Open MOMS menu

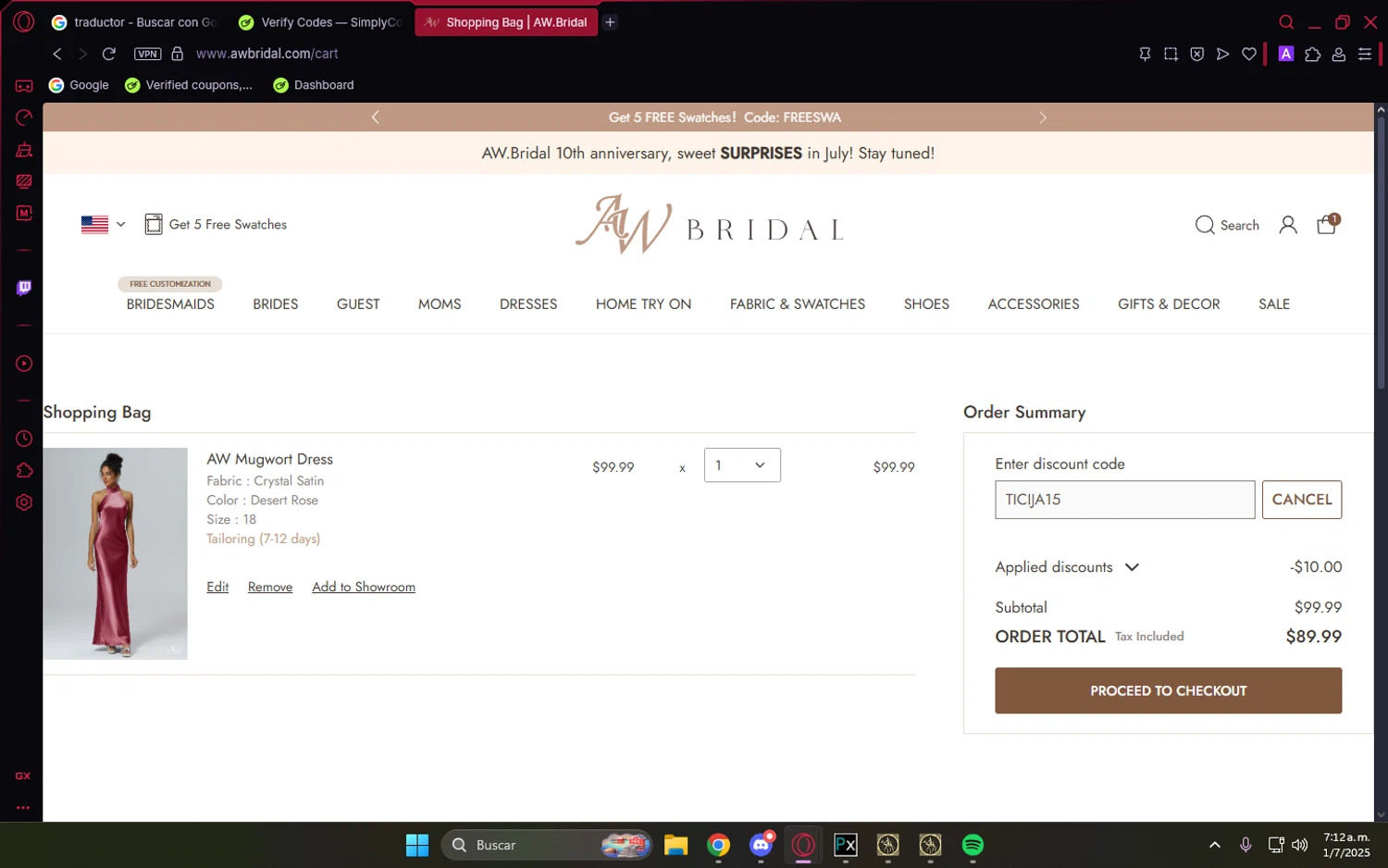[440, 304]
